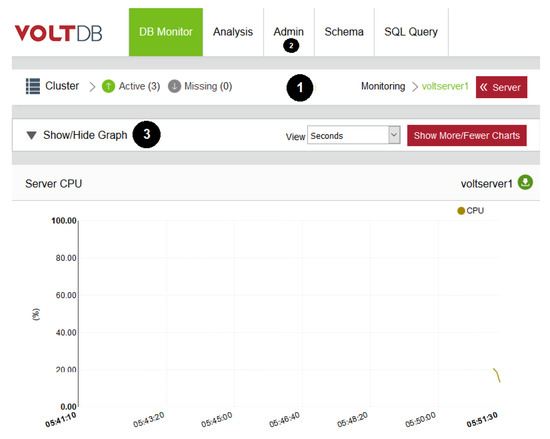Open the Admin tab

tap(289, 32)
